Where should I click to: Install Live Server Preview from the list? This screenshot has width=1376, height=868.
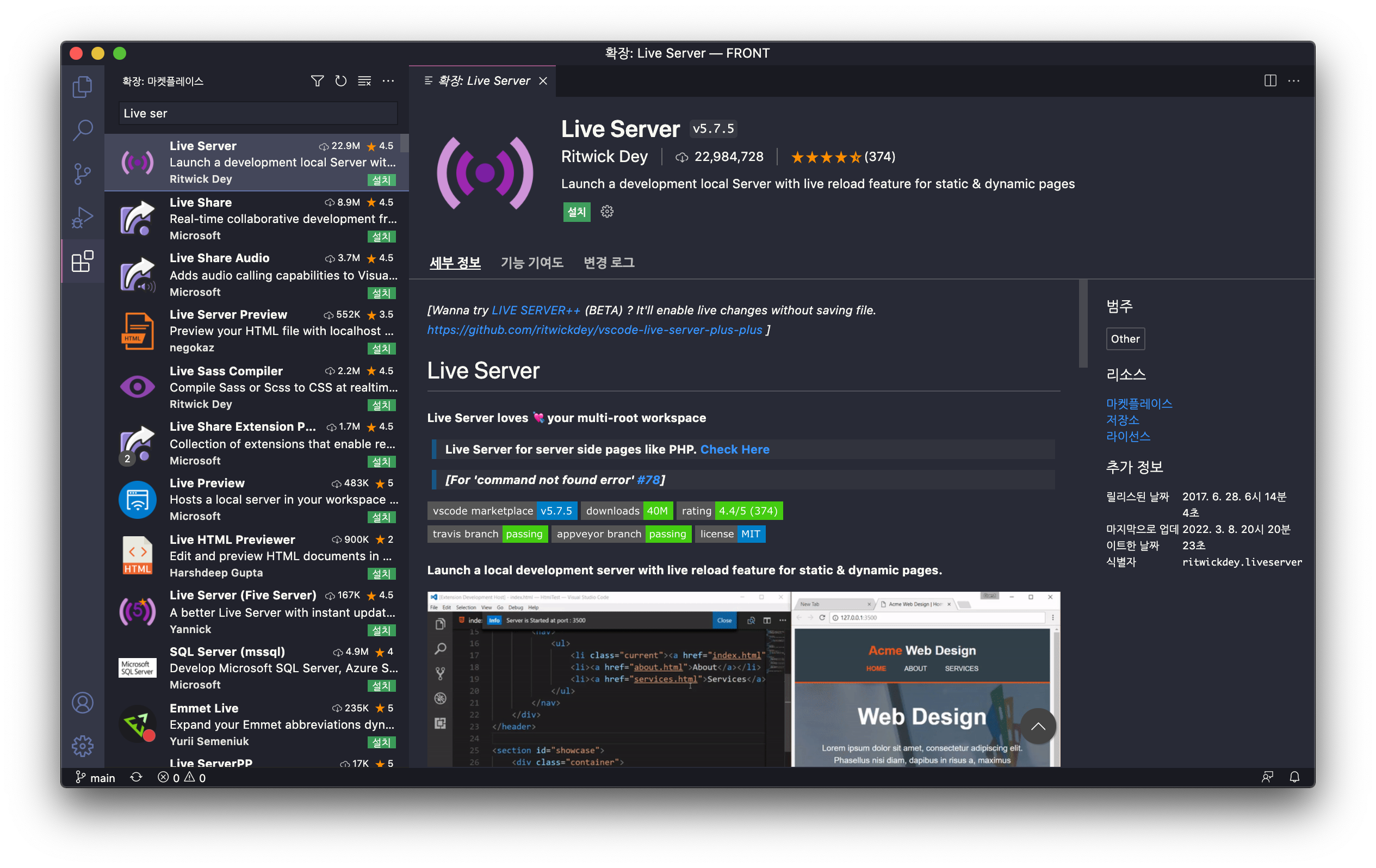pyautogui.click(x=381, y=348)
